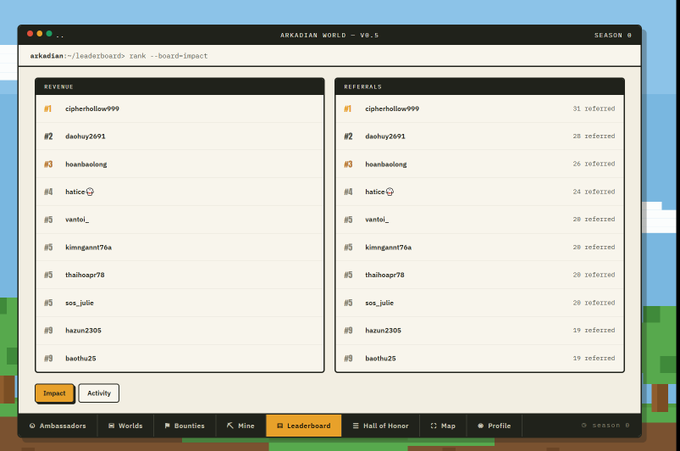The height and width of the screenshot is (451, 680).
Task: Open the Profile tab
Action: pyautogui.click(x=494, y=426)
